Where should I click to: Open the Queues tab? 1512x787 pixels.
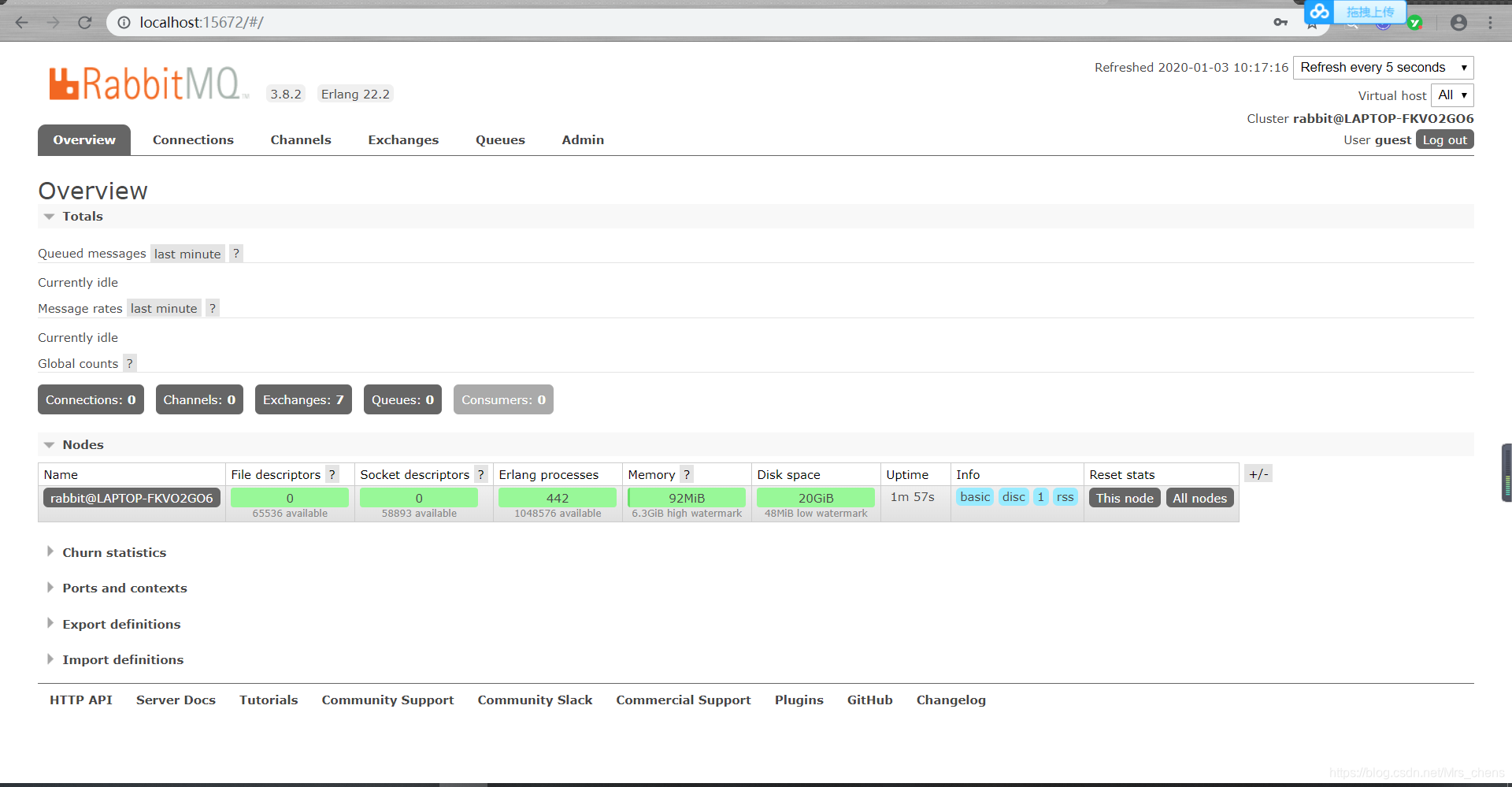(500, 140)
